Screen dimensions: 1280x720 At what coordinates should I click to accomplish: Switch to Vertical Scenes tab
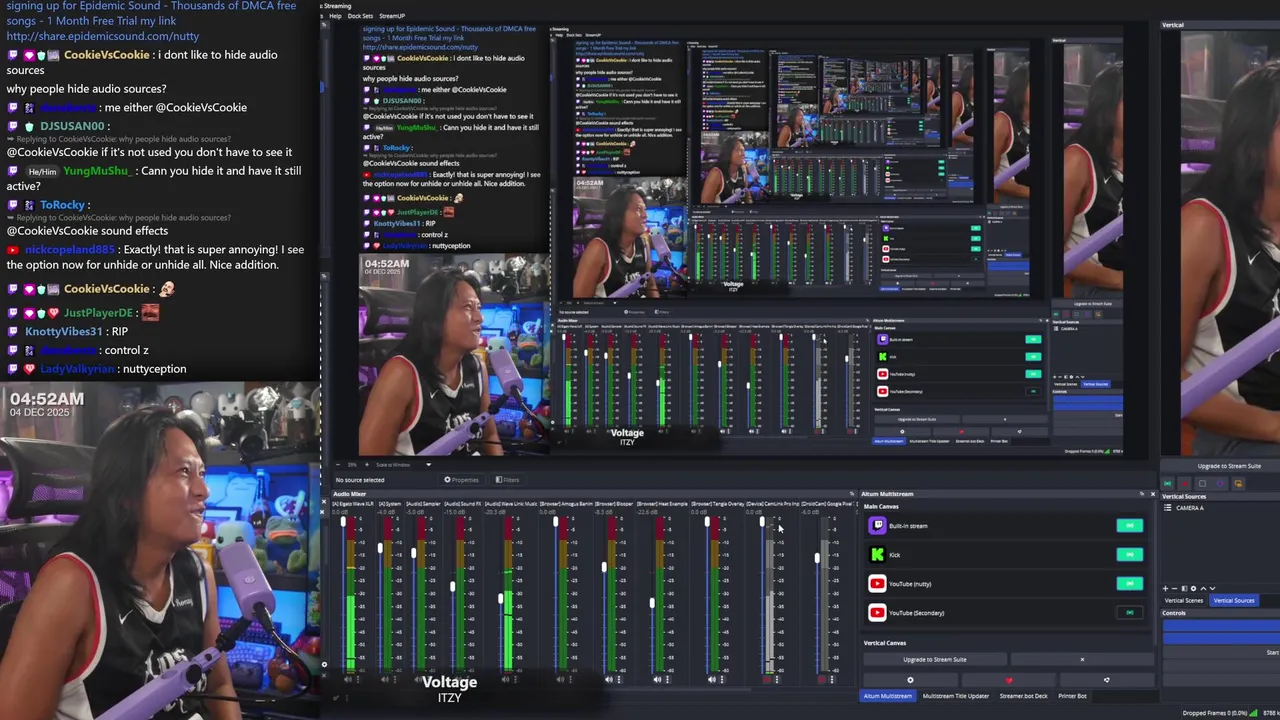point(1184,600)
